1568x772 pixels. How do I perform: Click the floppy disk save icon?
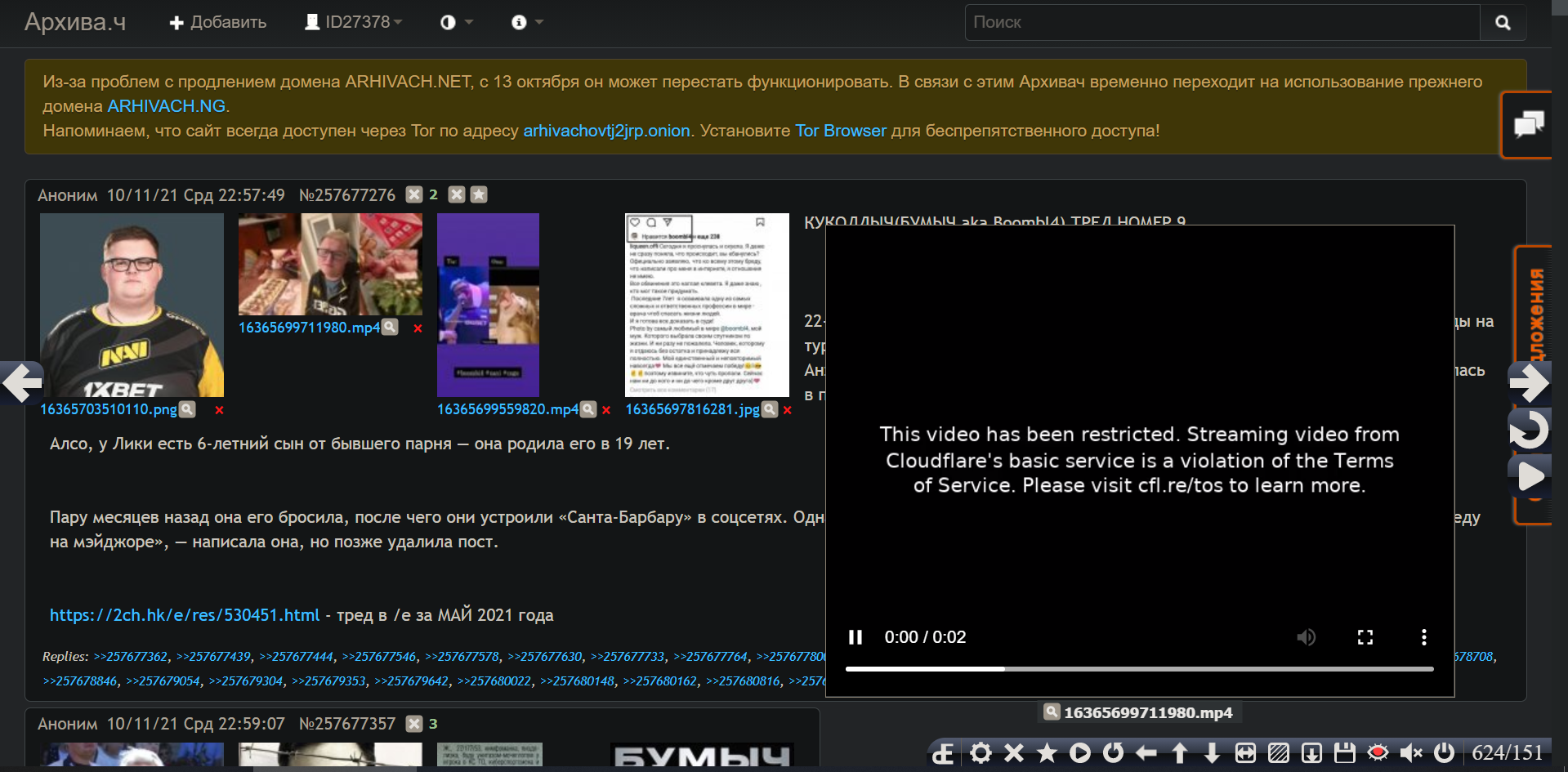[1345, 752]
